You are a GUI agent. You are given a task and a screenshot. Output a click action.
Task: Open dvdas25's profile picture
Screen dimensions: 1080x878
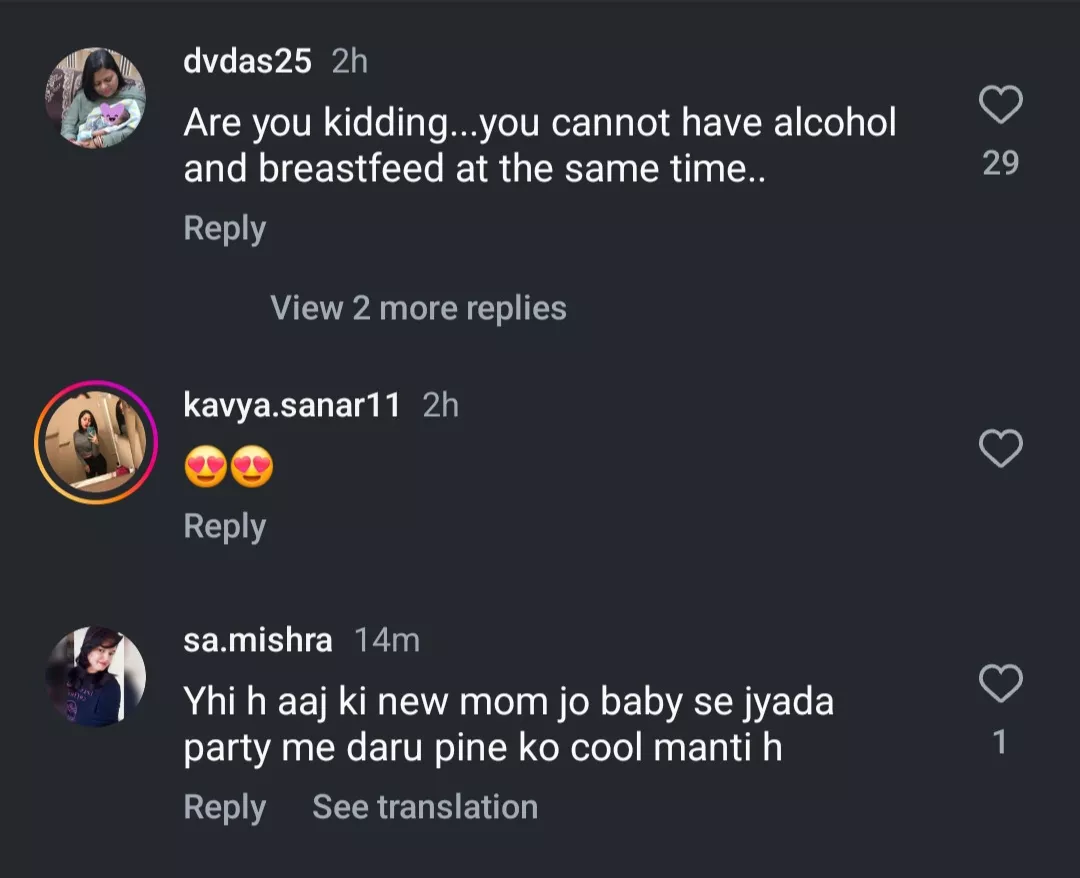pyautogui.click(x=96, y=98)
